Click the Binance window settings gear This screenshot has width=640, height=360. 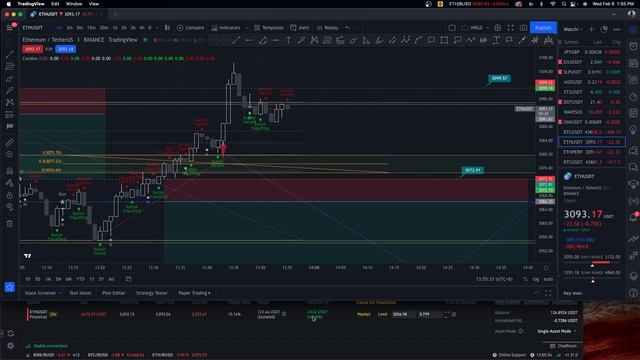point(11,345)
